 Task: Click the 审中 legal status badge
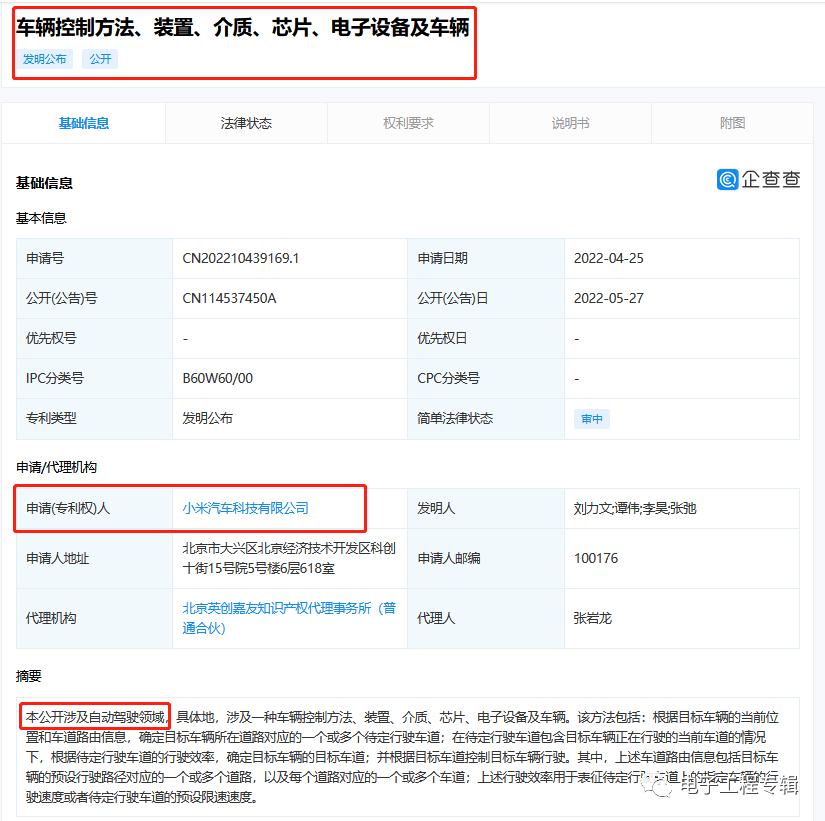pyautogui.click(x=592, y=419)
